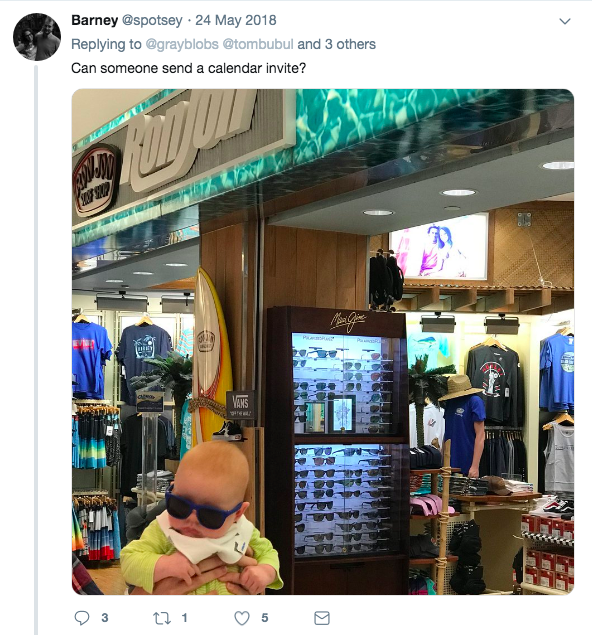
Task: Open the @grayblobs mention link
Action: pos(182,44)
